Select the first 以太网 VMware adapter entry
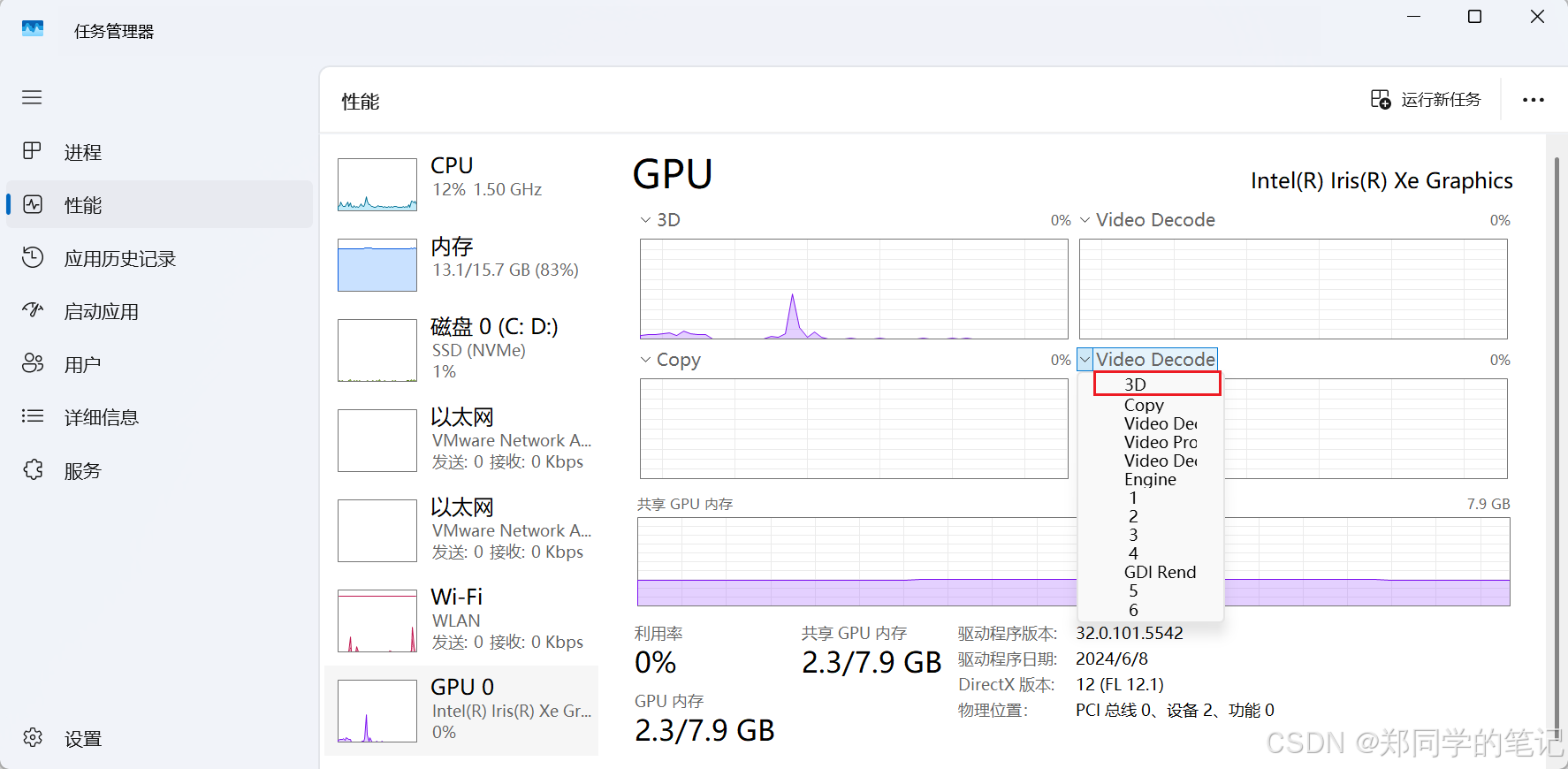The image size is (1568, 769). coord(461,440)
